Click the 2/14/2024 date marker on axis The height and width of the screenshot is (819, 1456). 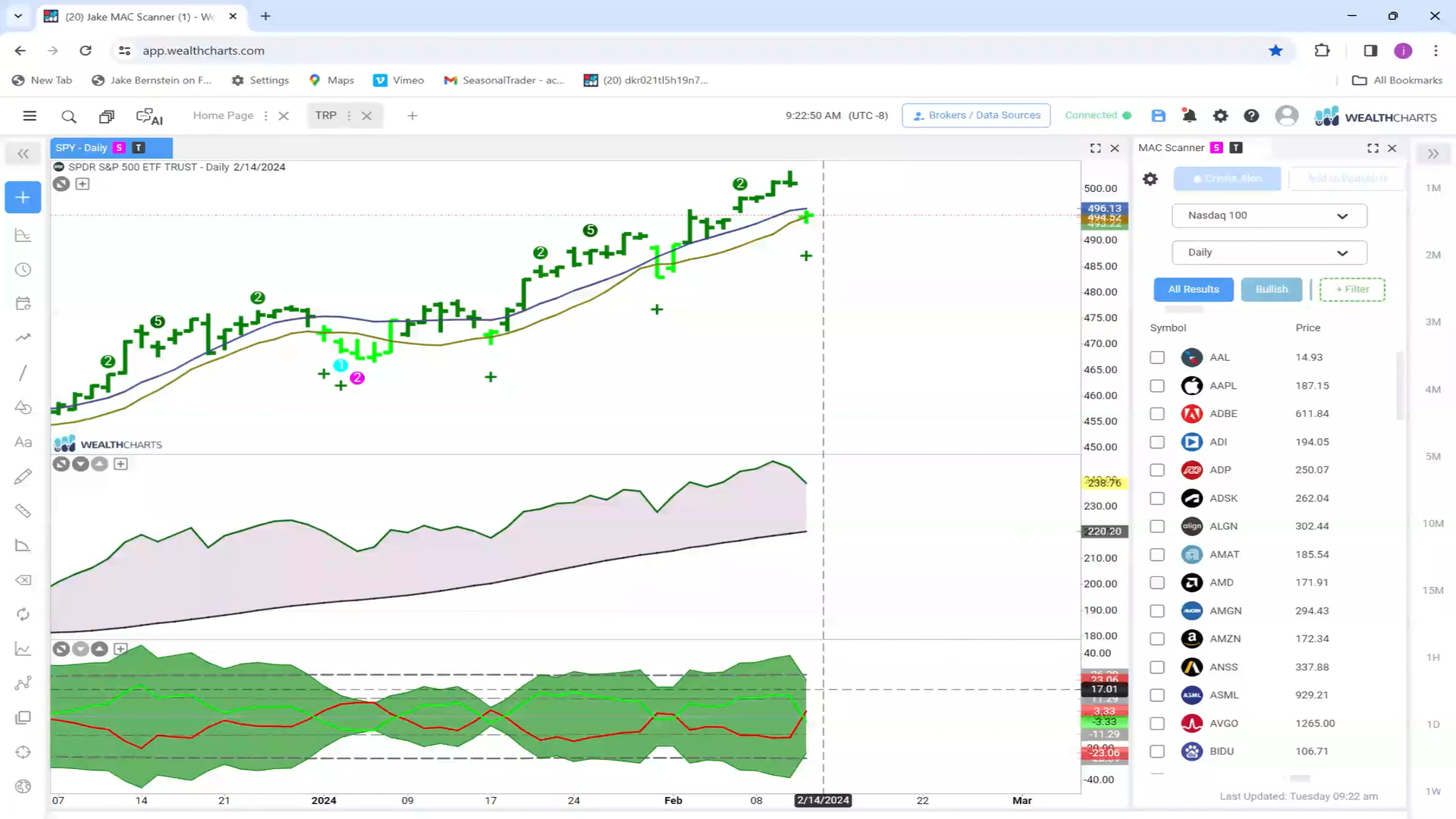coord(823,801)
